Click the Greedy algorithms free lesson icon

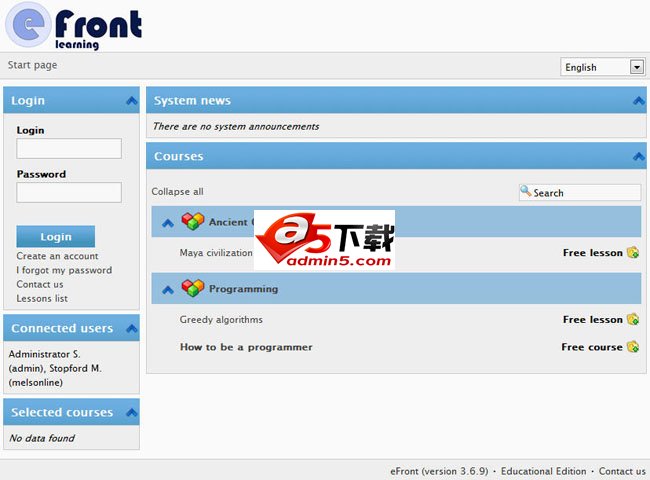pyautogui.click(x=633, y=319)
